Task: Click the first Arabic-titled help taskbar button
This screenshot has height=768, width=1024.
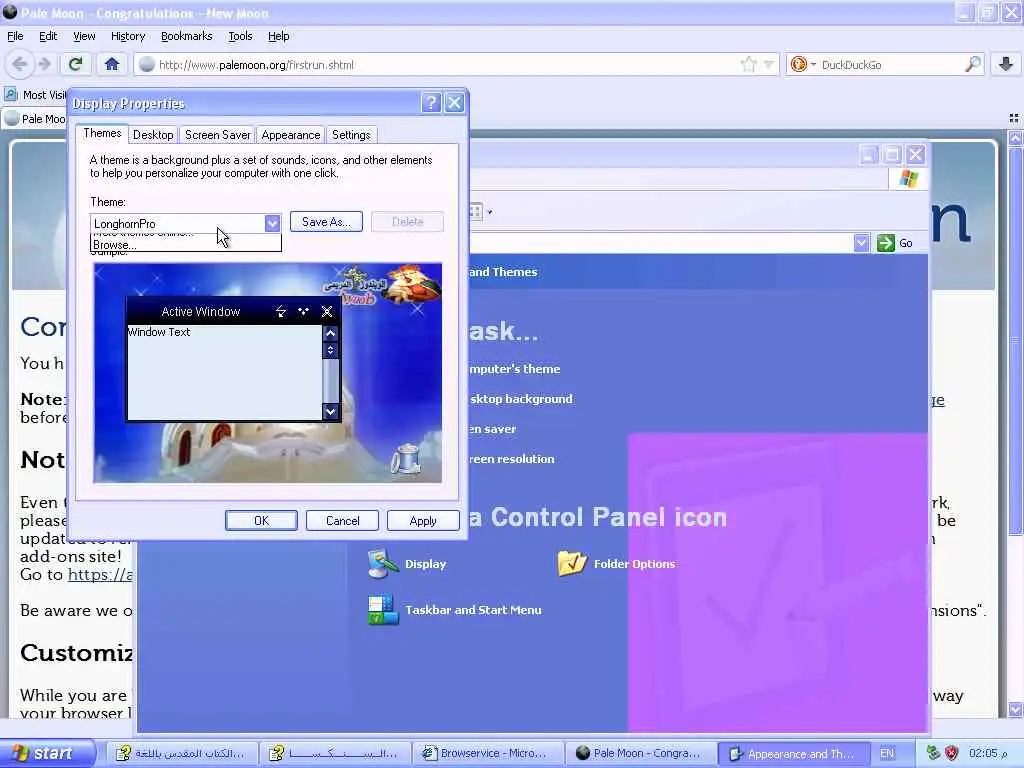Action: point(182,753)
